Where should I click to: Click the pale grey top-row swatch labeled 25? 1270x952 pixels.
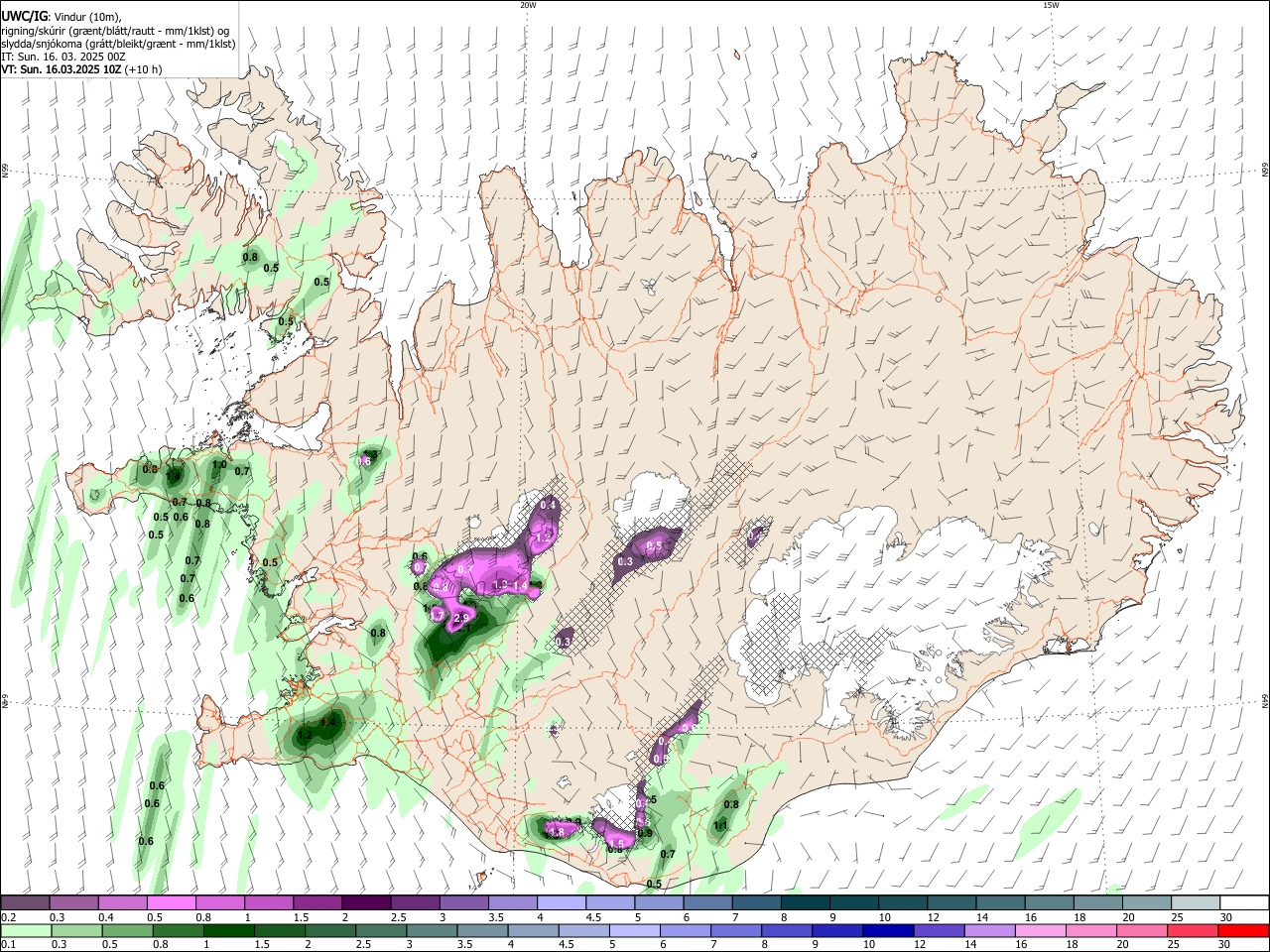tap(1196, 903)
